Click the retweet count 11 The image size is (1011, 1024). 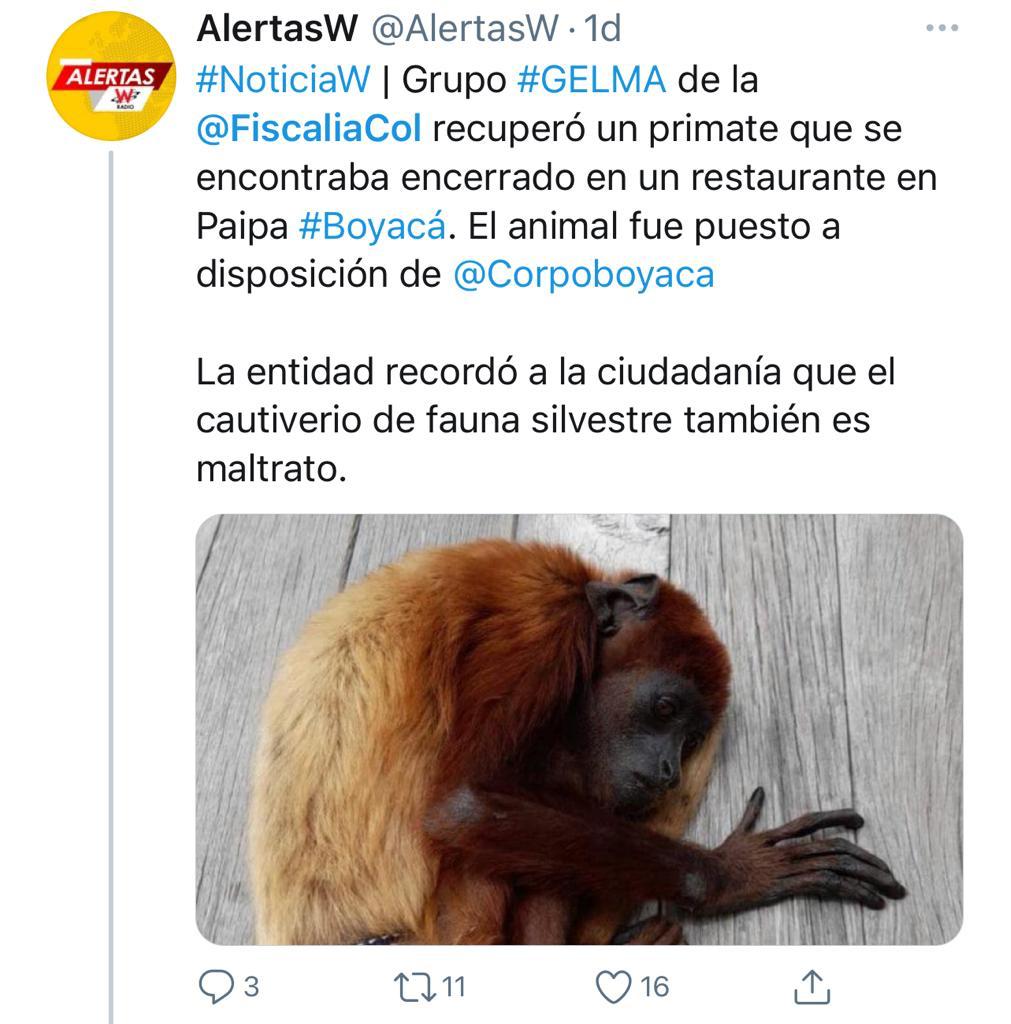tap(454, 987)
